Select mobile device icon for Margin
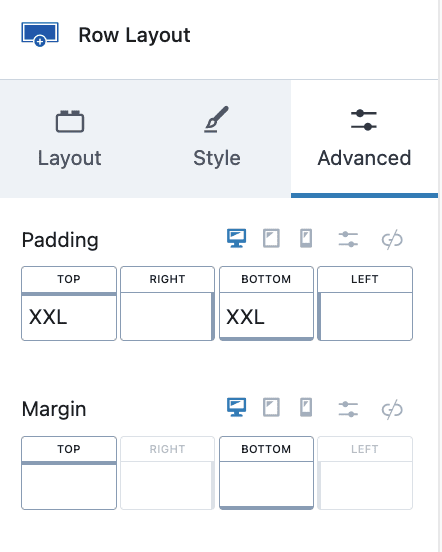442x552 pixels. [306, 407]
